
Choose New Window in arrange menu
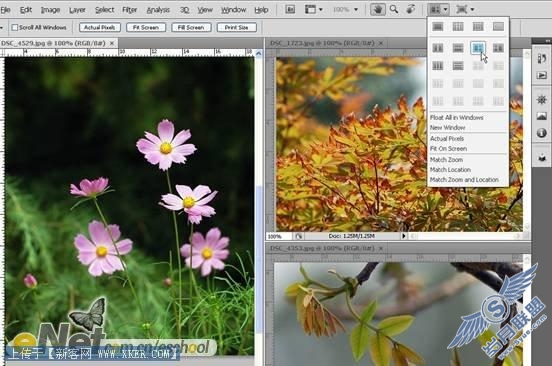447,127
